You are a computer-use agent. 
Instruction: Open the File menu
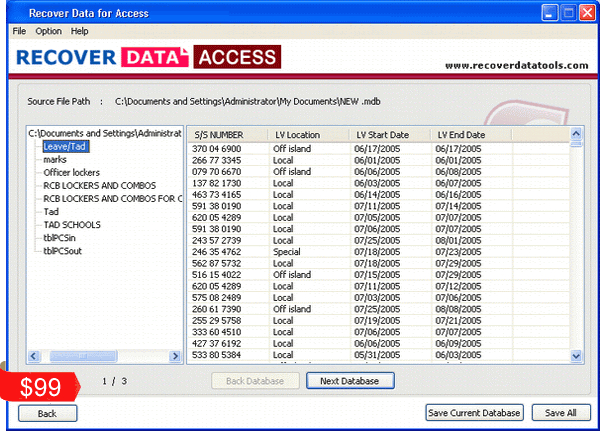[x=19, y=31]
